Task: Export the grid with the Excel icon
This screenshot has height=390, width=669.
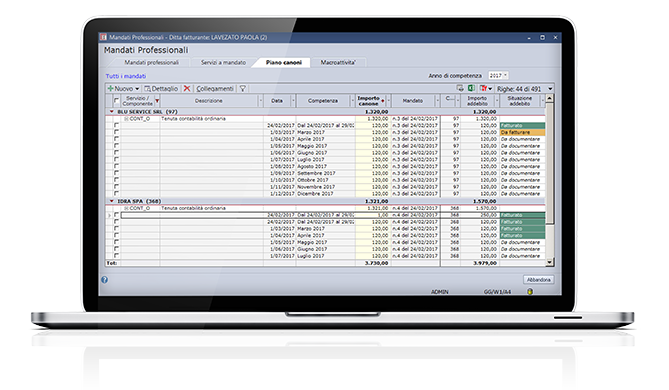Action: [471, 88]
